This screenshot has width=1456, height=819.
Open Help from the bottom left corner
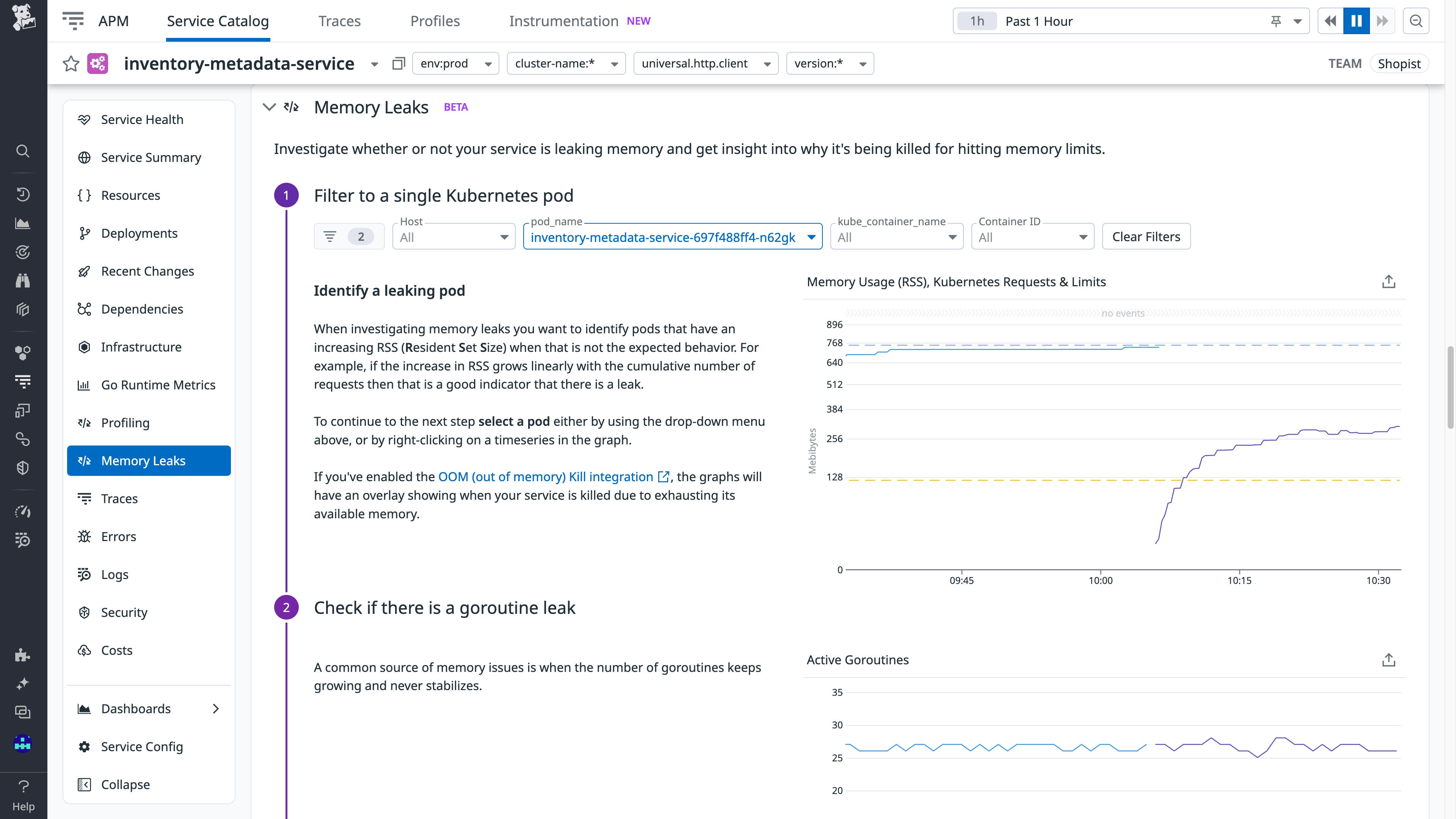[23, 794]
